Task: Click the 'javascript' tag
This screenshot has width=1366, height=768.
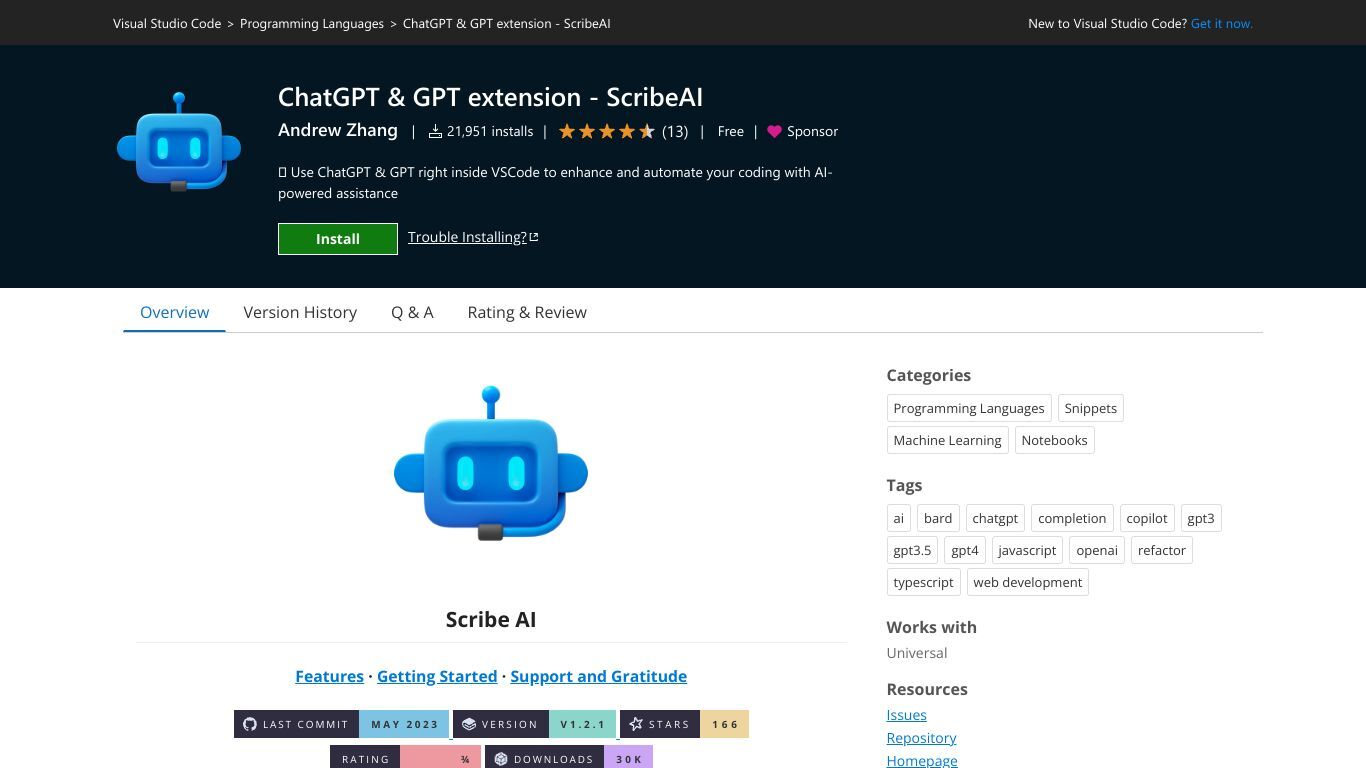Action: [x=1027, y=550]
